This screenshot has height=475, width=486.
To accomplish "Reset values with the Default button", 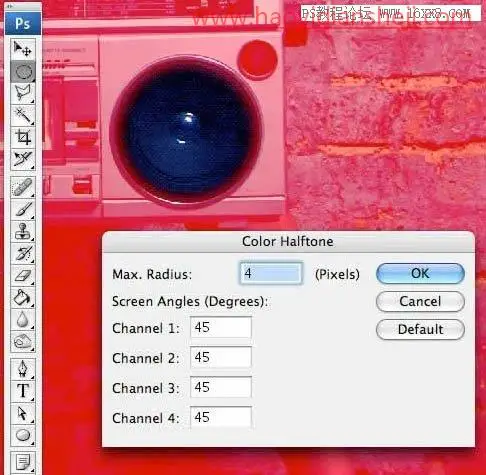I will click(420, 330).
